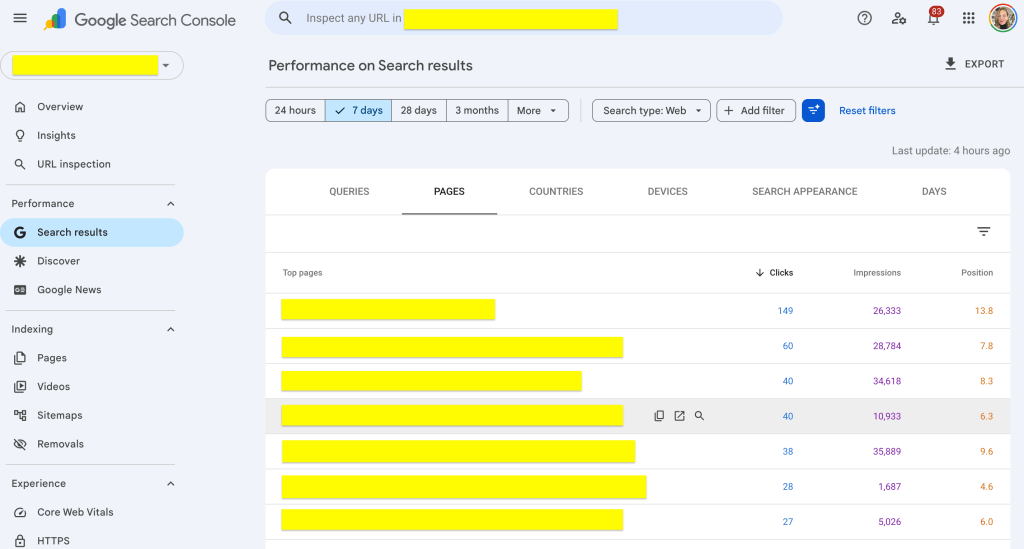Focus the Inspect any URL search field
1024x549 pixels.
(524, 18)
